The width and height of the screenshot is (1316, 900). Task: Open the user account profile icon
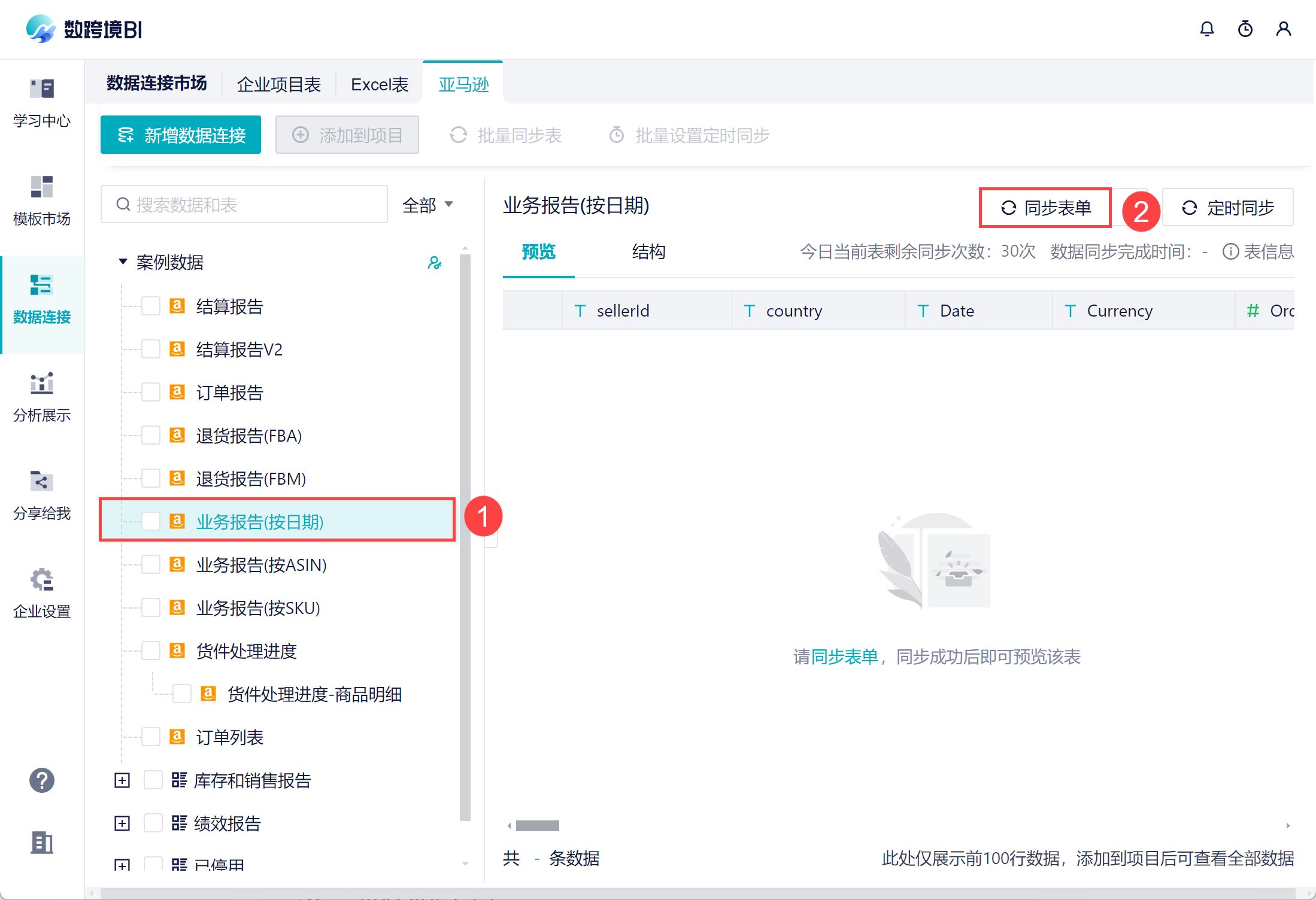1283,29
